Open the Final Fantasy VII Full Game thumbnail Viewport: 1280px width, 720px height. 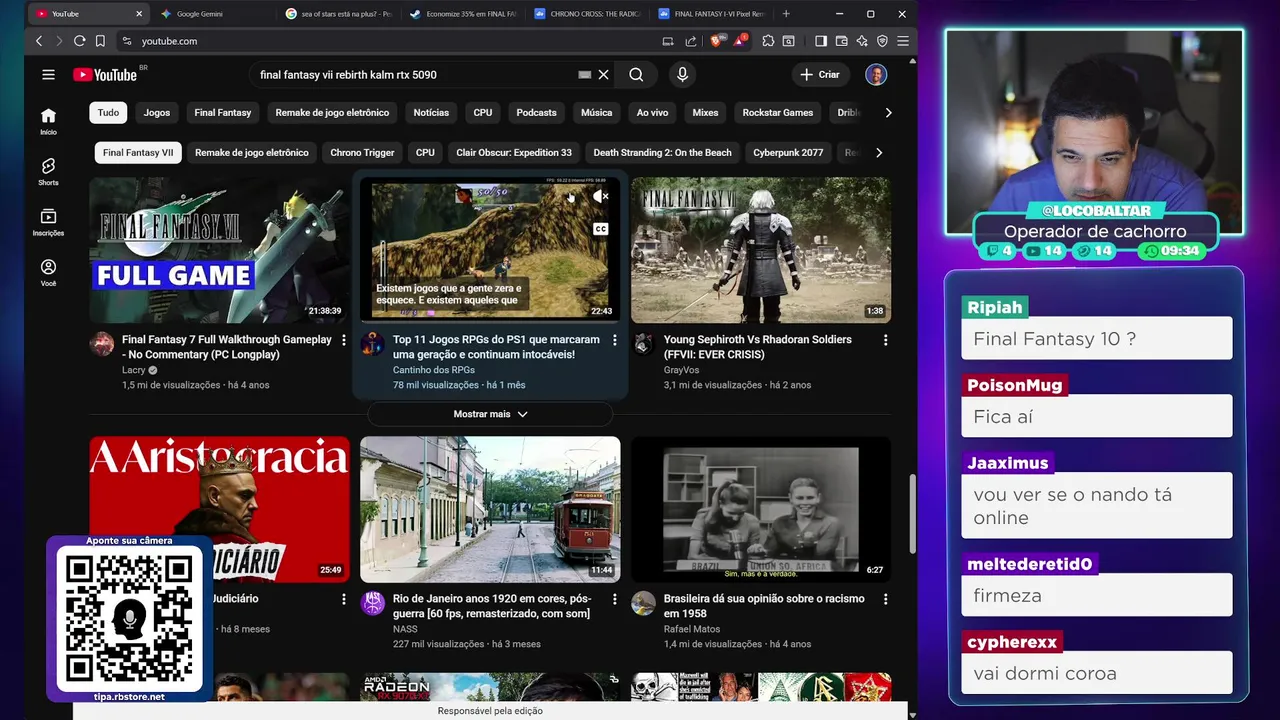[x=219, y=250]
